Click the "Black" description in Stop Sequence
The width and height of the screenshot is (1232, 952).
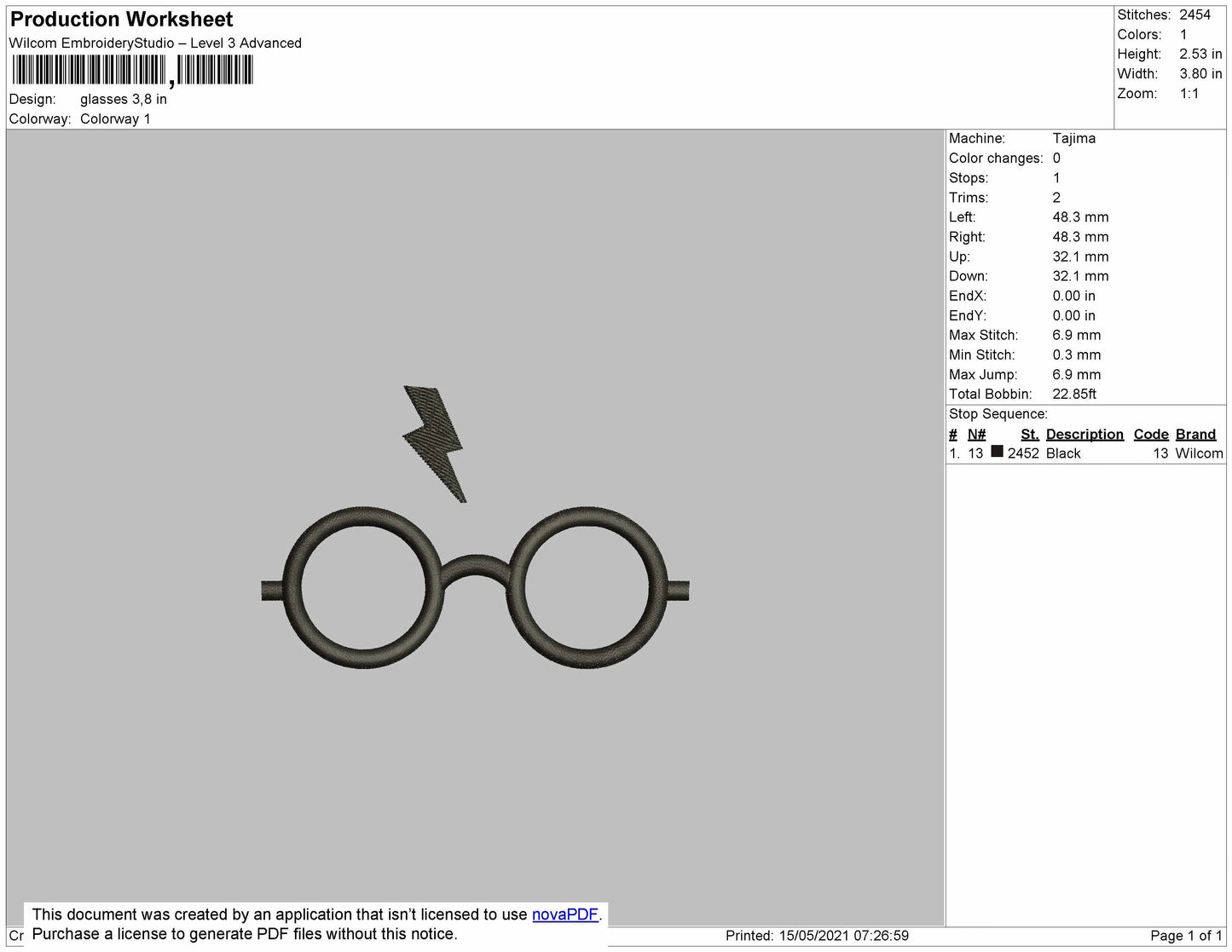pyautogui.click(x=1063, y=454)
